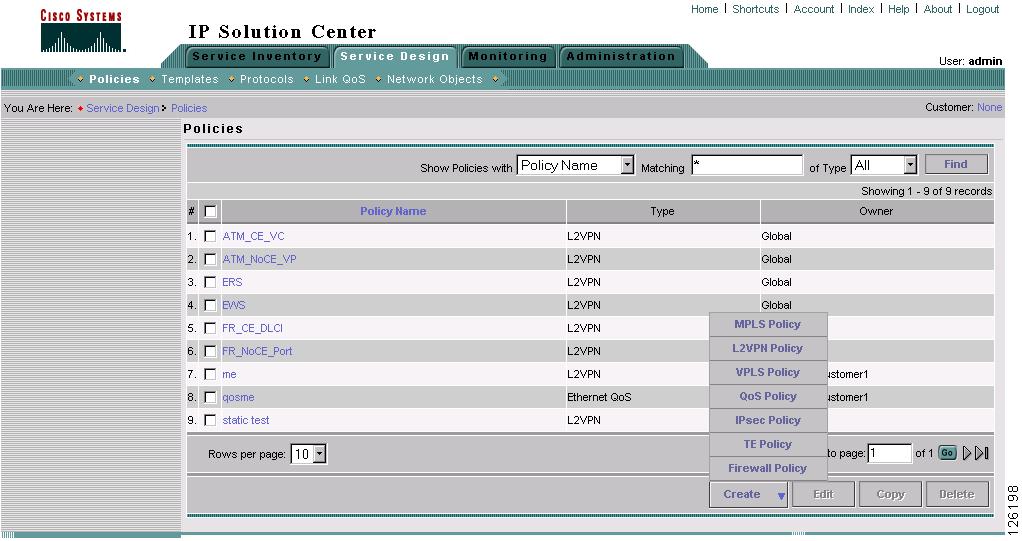Click Policies breadcrumb link
The image size is (1022, 541).
[x=189, y=108]
